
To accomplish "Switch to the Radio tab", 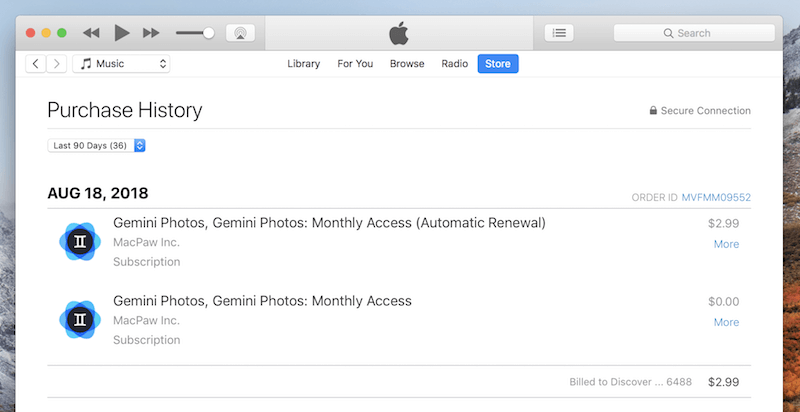I will [x=455, y=64].
